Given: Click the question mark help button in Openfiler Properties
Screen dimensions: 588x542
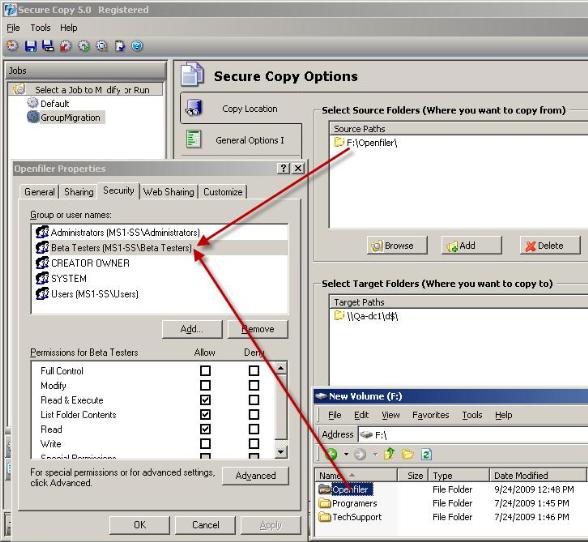Looking at the screenshot, I should [284, 168].
